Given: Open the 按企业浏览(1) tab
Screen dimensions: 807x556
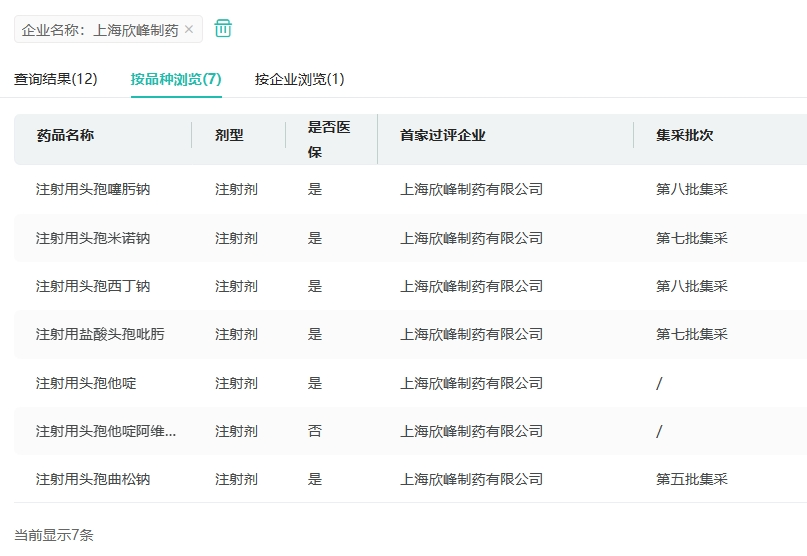Looking at the screenshot, I should pos(299,79).
